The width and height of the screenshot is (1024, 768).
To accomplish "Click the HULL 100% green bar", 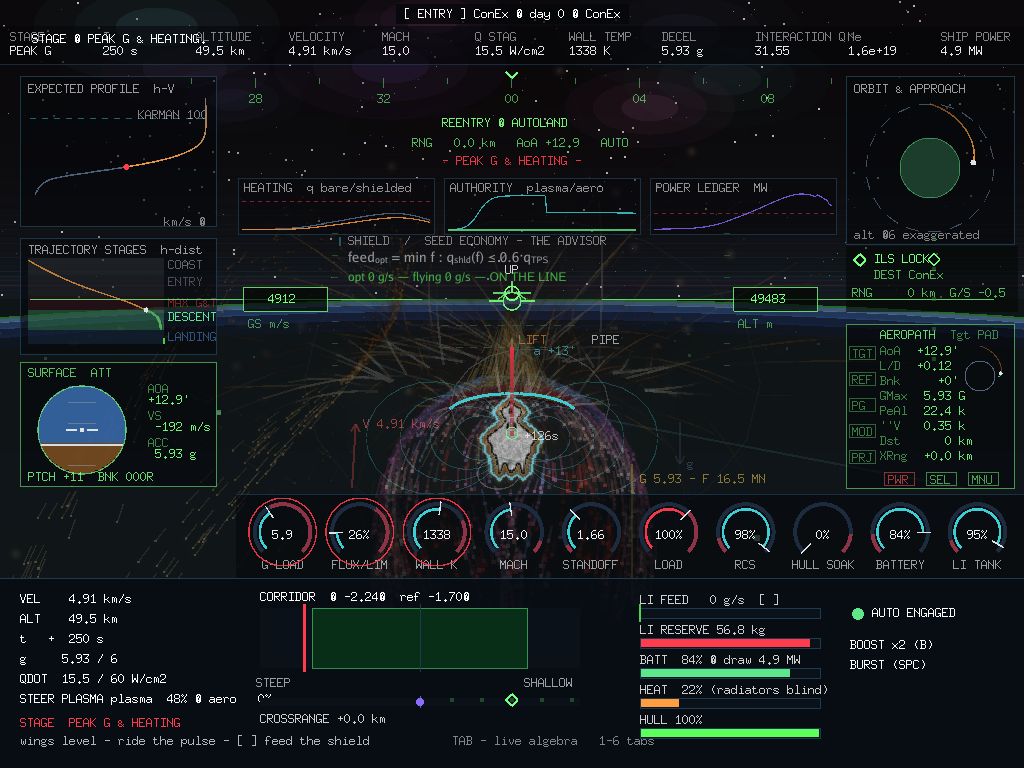I will click(x=729, y=733).
